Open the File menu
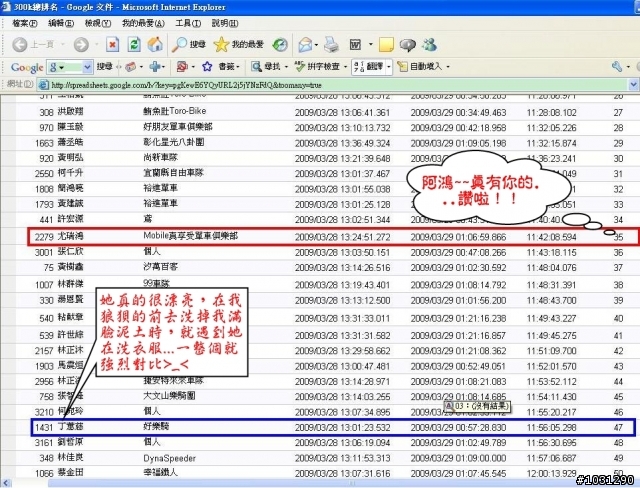Viewport: 640px width, 488px height. [x=24, y=23]
